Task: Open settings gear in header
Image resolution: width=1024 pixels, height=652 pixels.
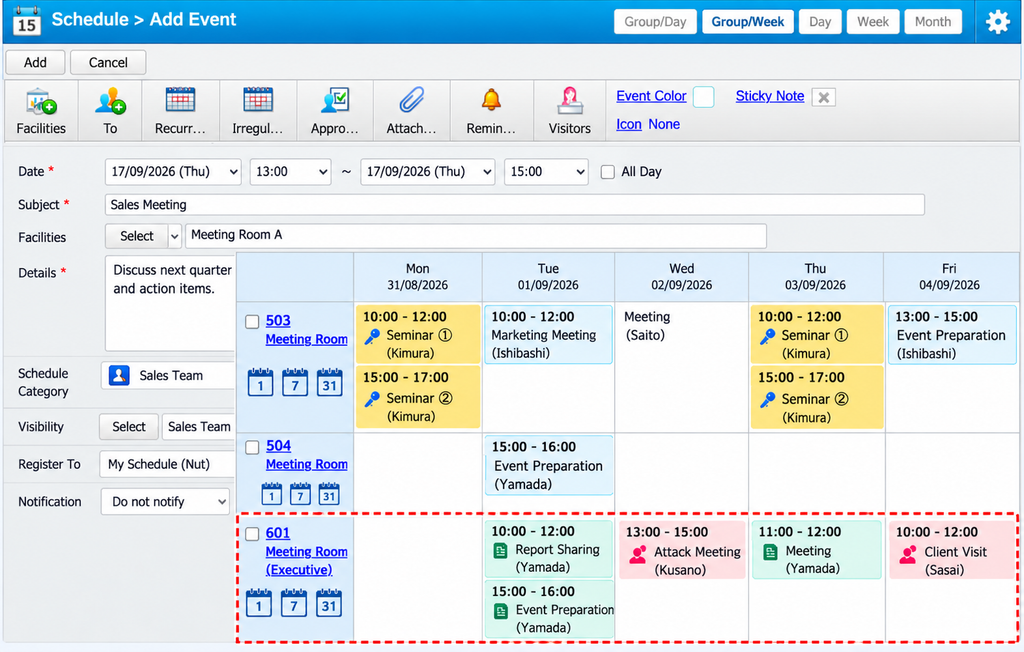Action: 997,22
